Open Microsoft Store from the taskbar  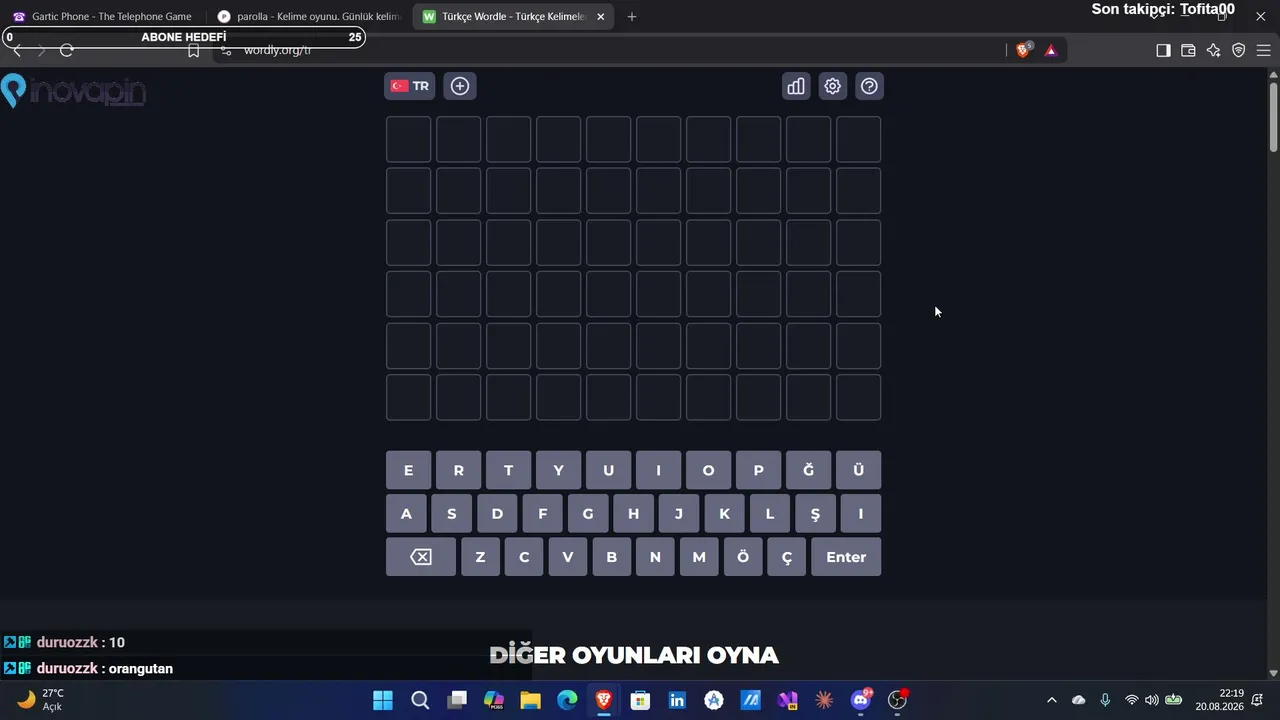tap(641, 700)
